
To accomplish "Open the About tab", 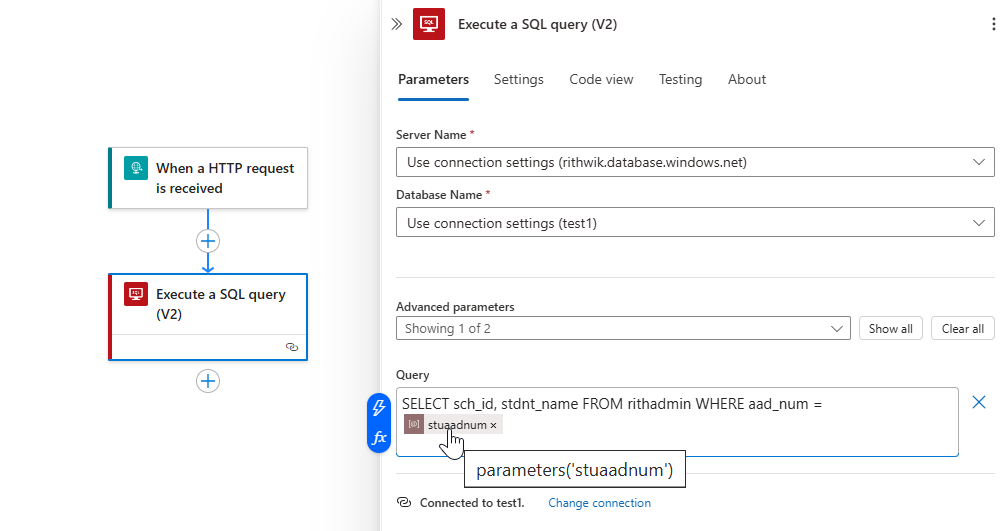I will pos(747,79).
